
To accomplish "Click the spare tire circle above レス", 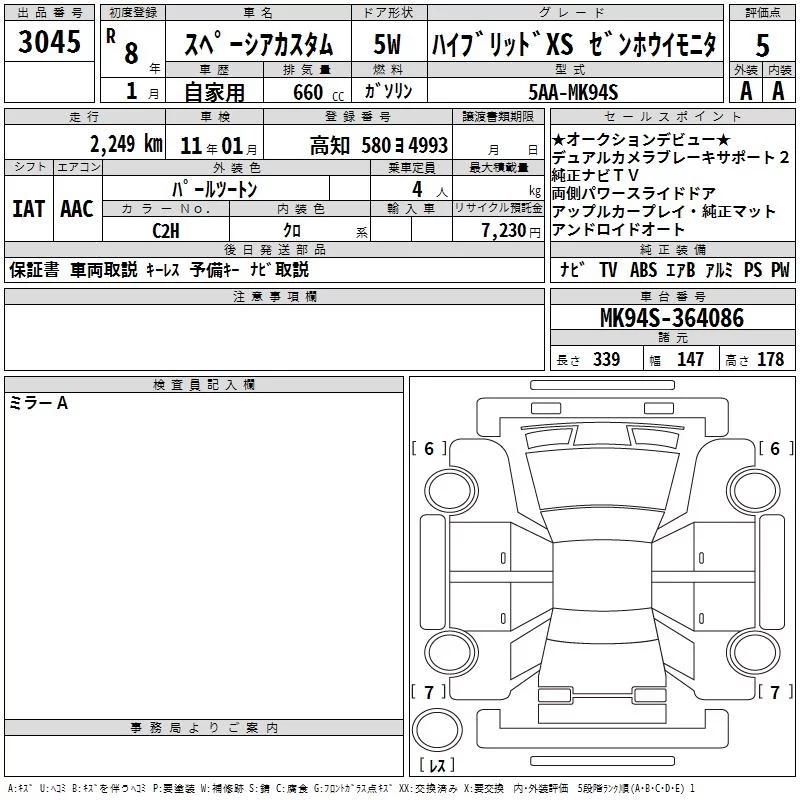I will tap(437, 730).
